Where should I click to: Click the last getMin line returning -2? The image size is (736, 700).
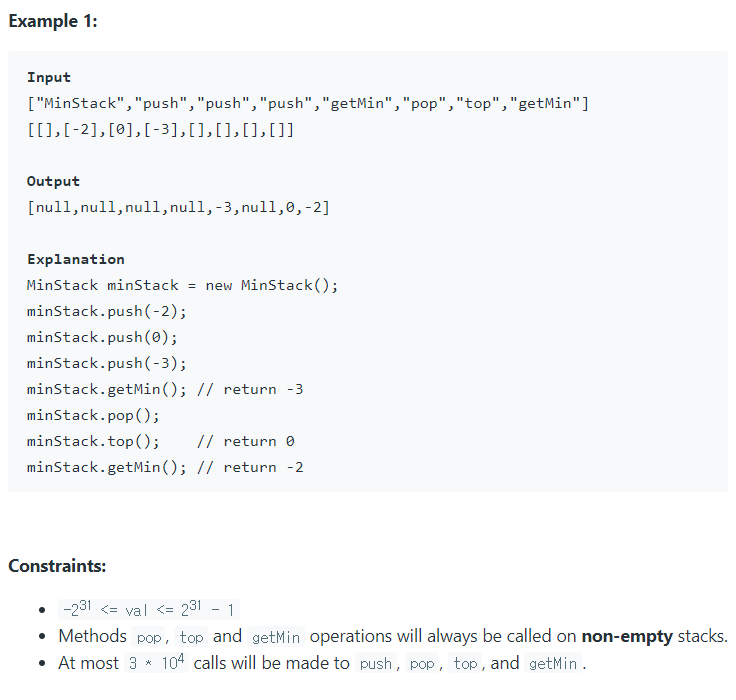pos(165,468)
